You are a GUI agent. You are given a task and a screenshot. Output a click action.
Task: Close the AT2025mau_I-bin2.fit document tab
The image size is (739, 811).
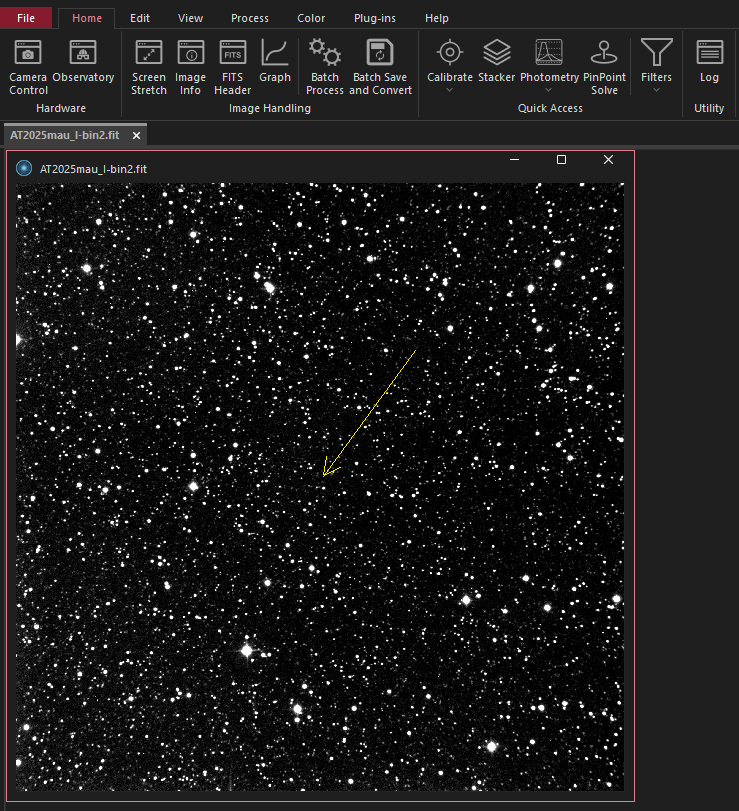[x=136, y=134]
